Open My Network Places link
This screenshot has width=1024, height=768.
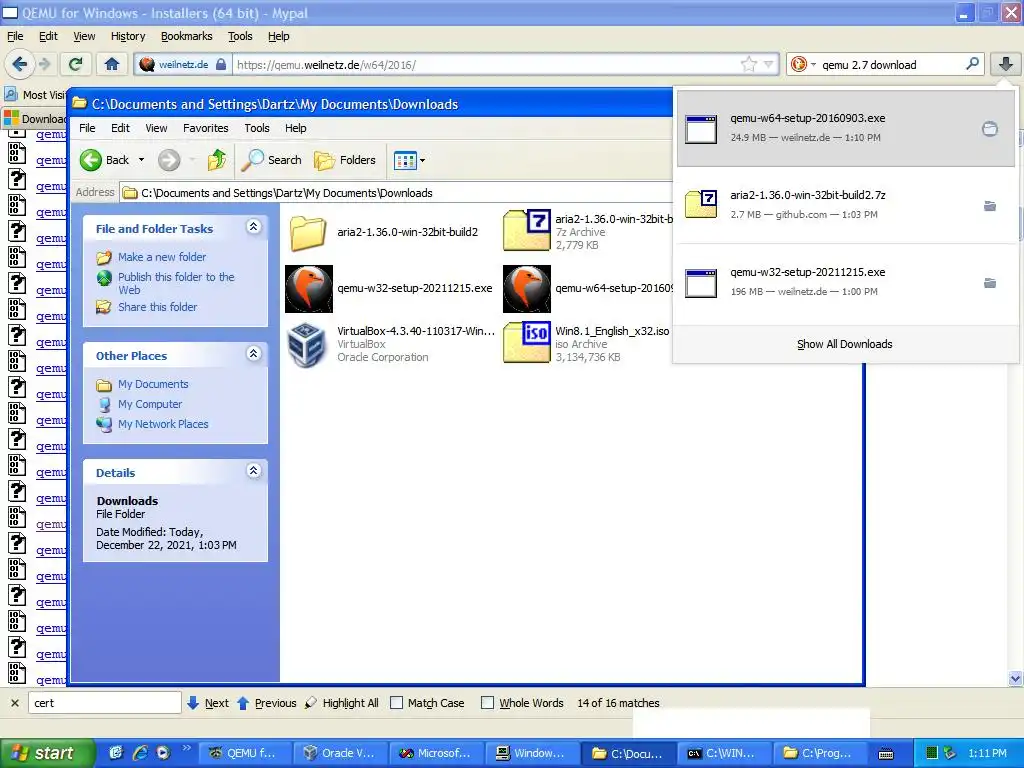click(163, 424)
